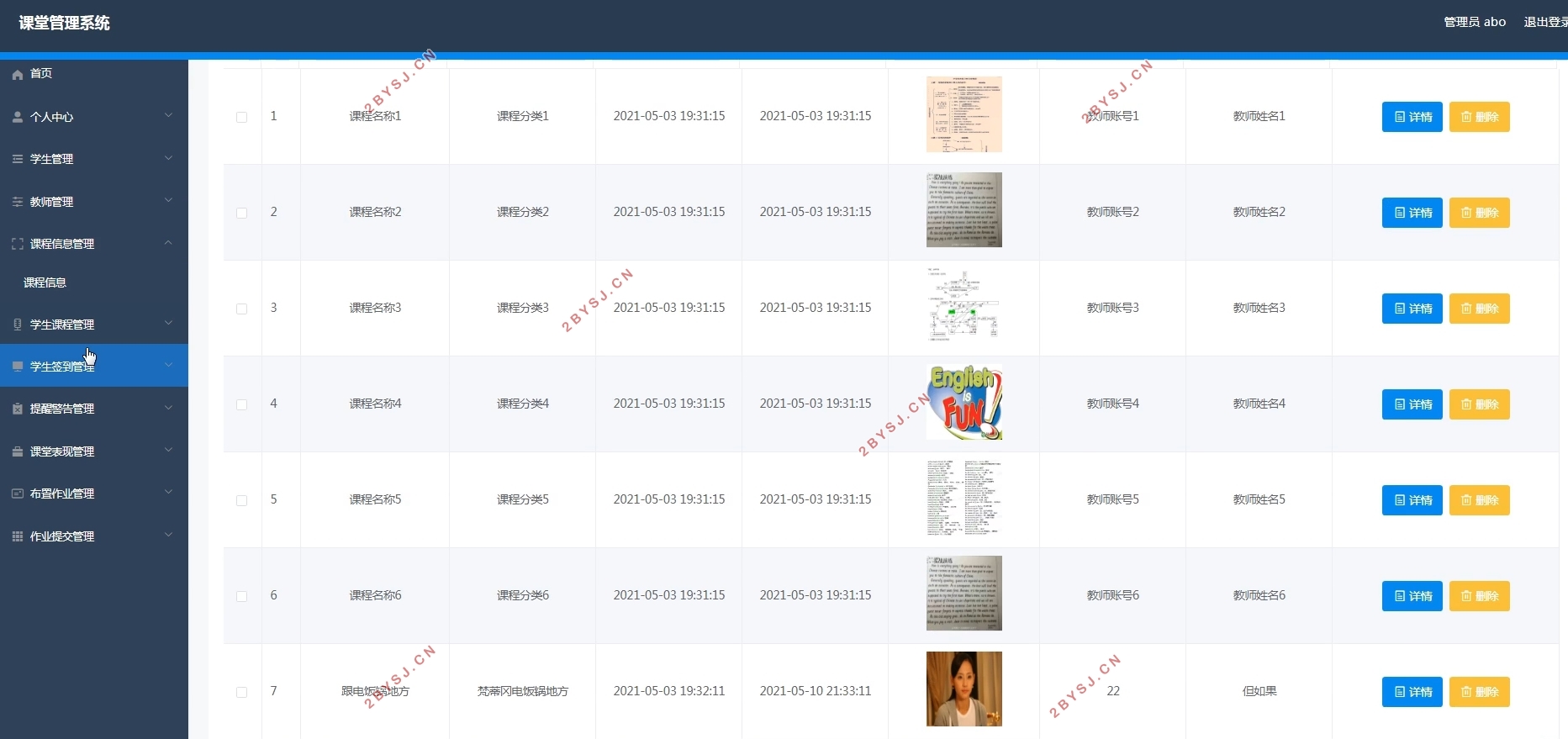Click cell 教师账号2
1568x739 pixels.
[1113, 212]
